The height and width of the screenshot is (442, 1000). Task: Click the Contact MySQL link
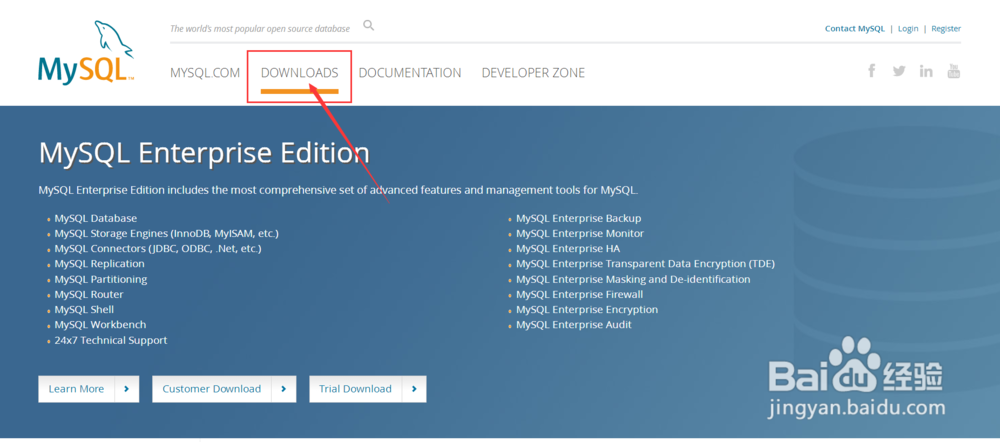point(855,29)
